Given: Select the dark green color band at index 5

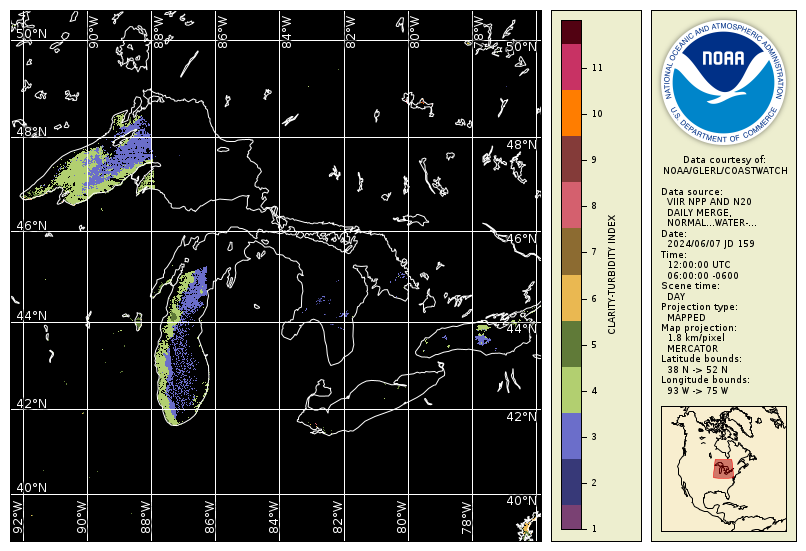Looking at the screenshot, I should pos(571,344).
